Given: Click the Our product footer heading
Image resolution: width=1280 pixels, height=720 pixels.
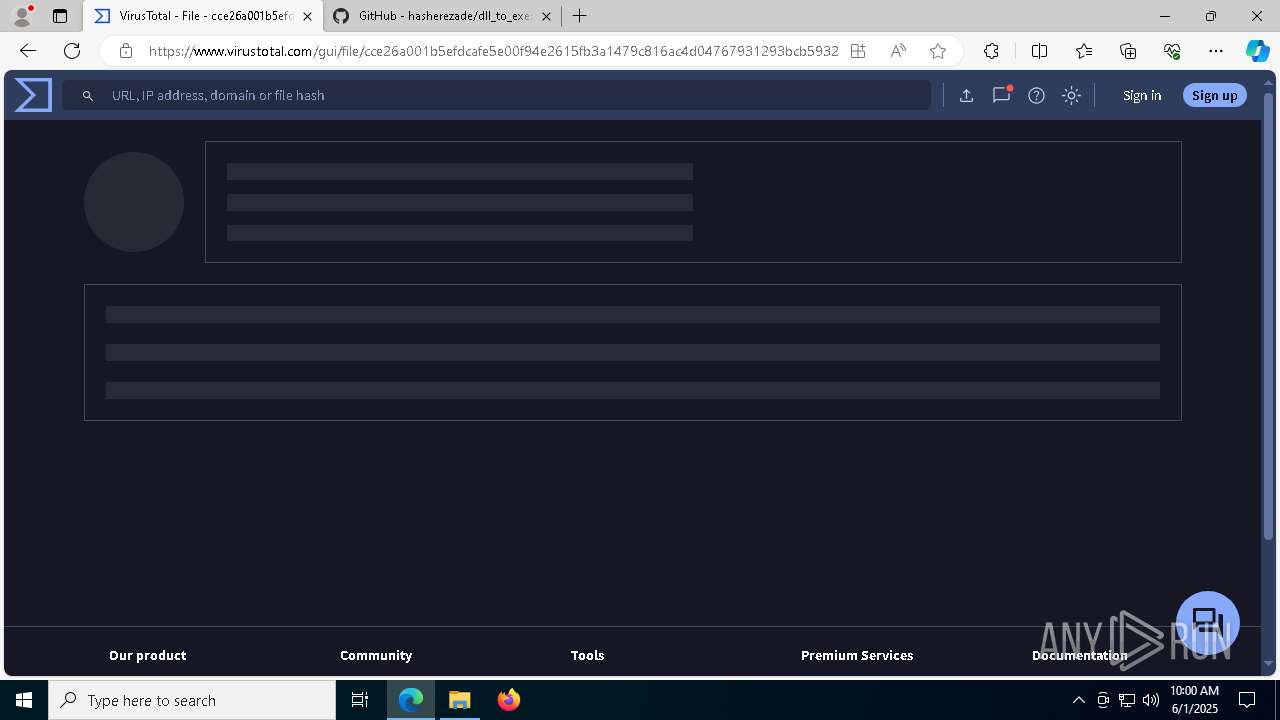Looking at the screenshot, I should pyautogui.click(x=148, y=655).
